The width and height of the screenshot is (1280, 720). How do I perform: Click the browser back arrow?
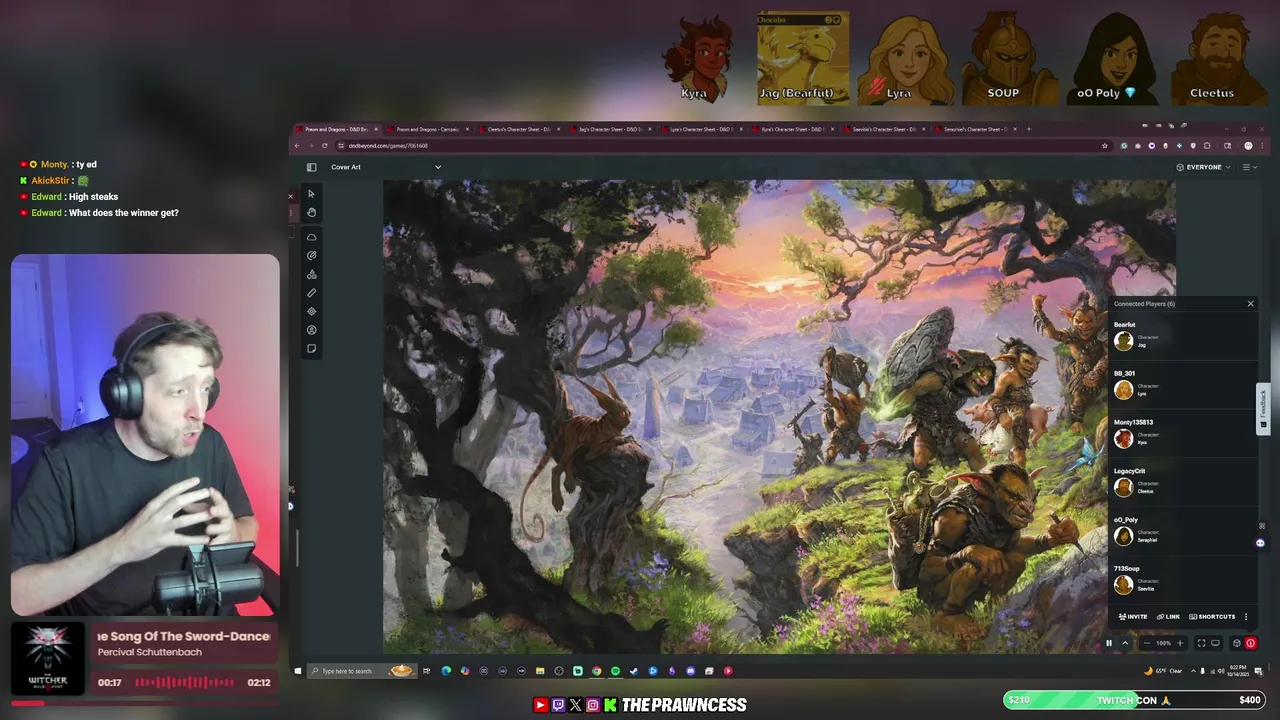[x=297, y=146]
